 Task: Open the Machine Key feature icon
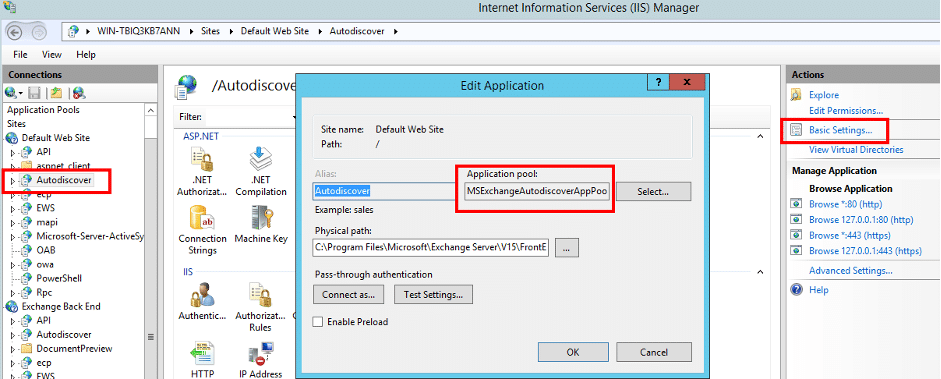(260, 224)
